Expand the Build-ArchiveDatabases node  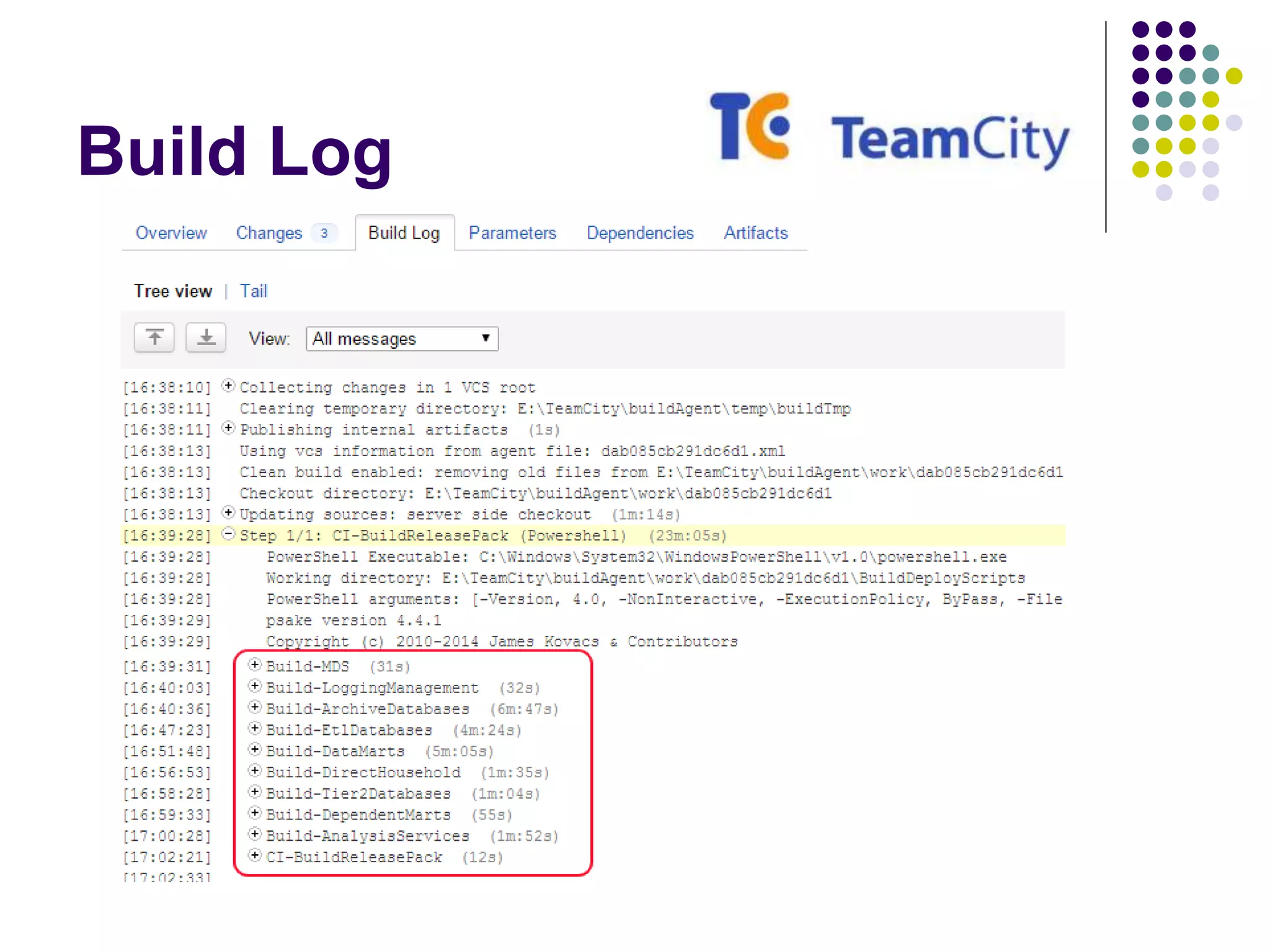tap(255, 707)
